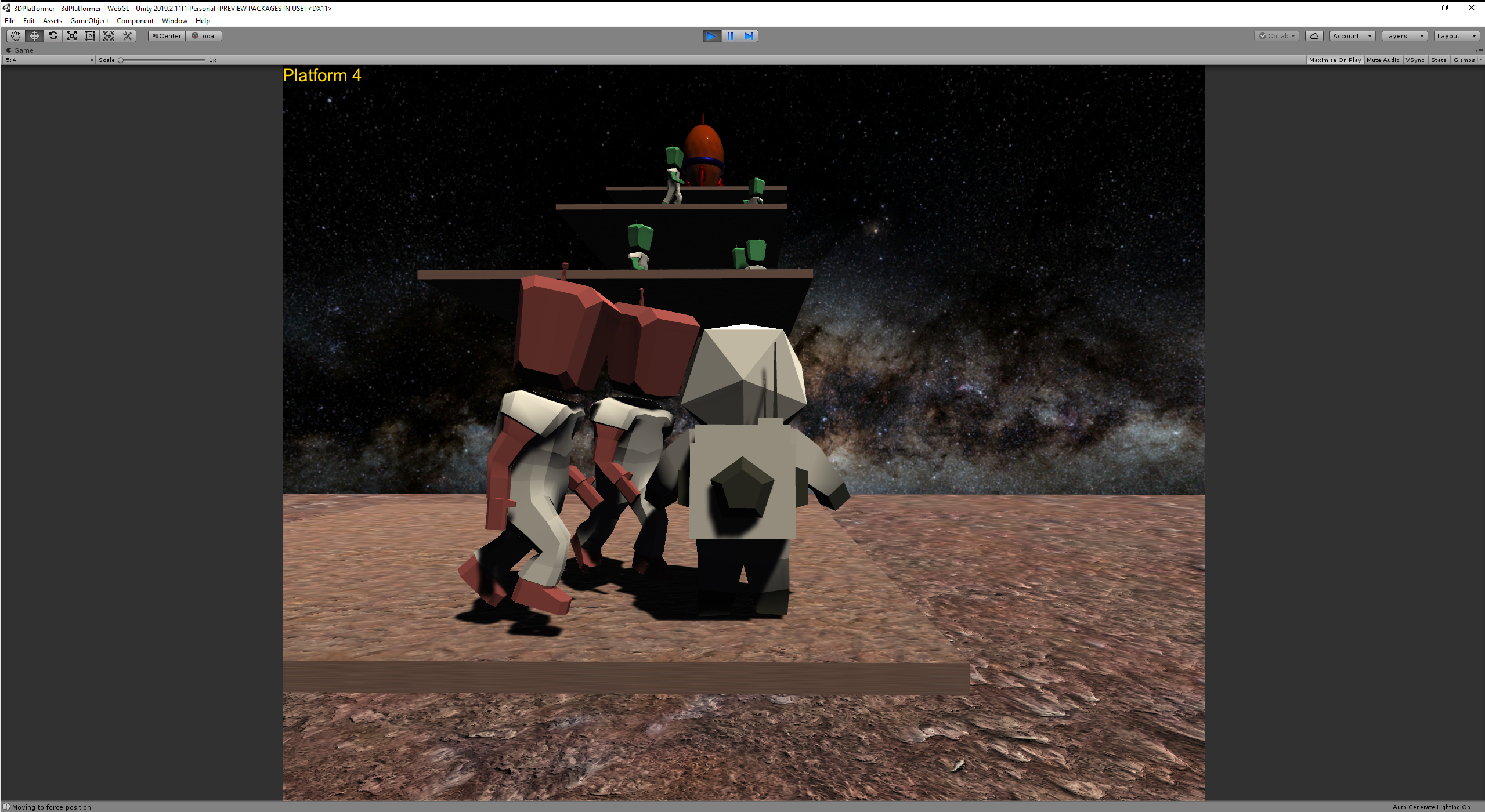Open Unity Cloud Services via the cloud icon
The width and height of the screenshot is (1485, 812).
(x=1314, y=35)
